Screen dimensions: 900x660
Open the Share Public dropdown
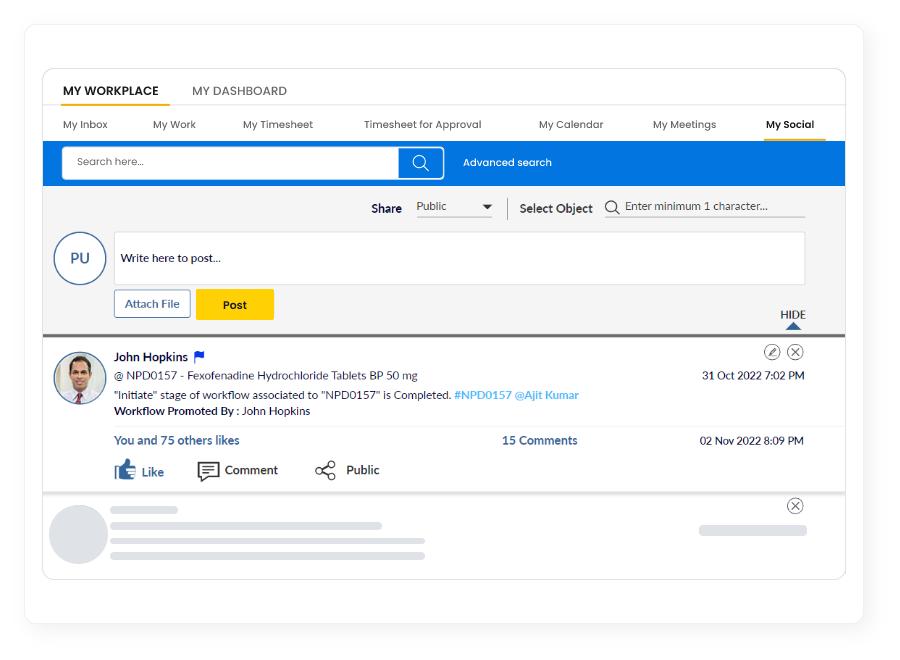click(454, 207)
